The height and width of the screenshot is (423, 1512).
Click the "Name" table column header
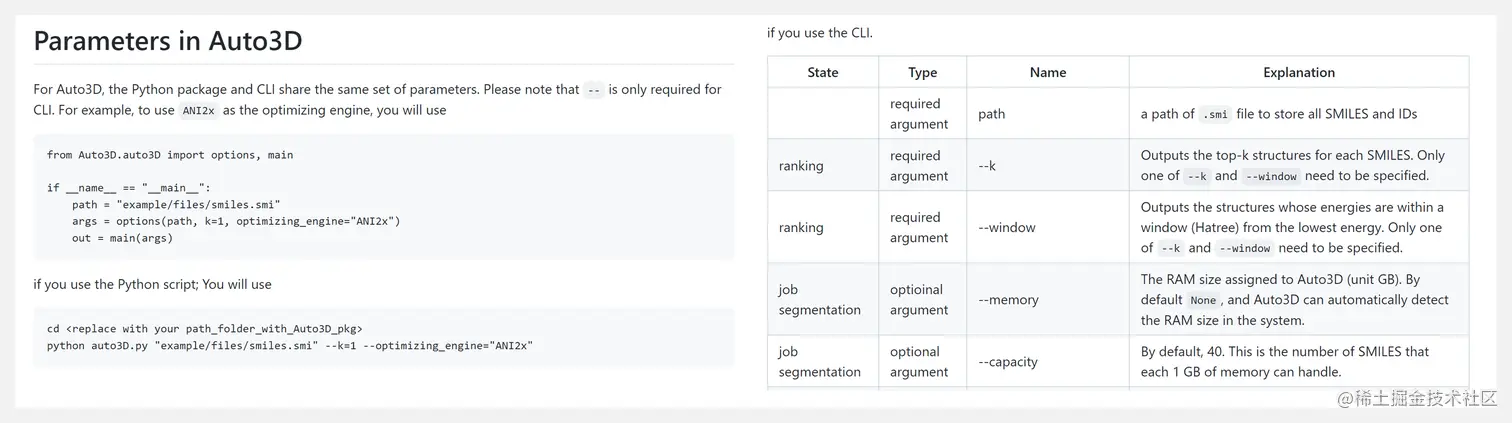click(x=1048, y=72)
